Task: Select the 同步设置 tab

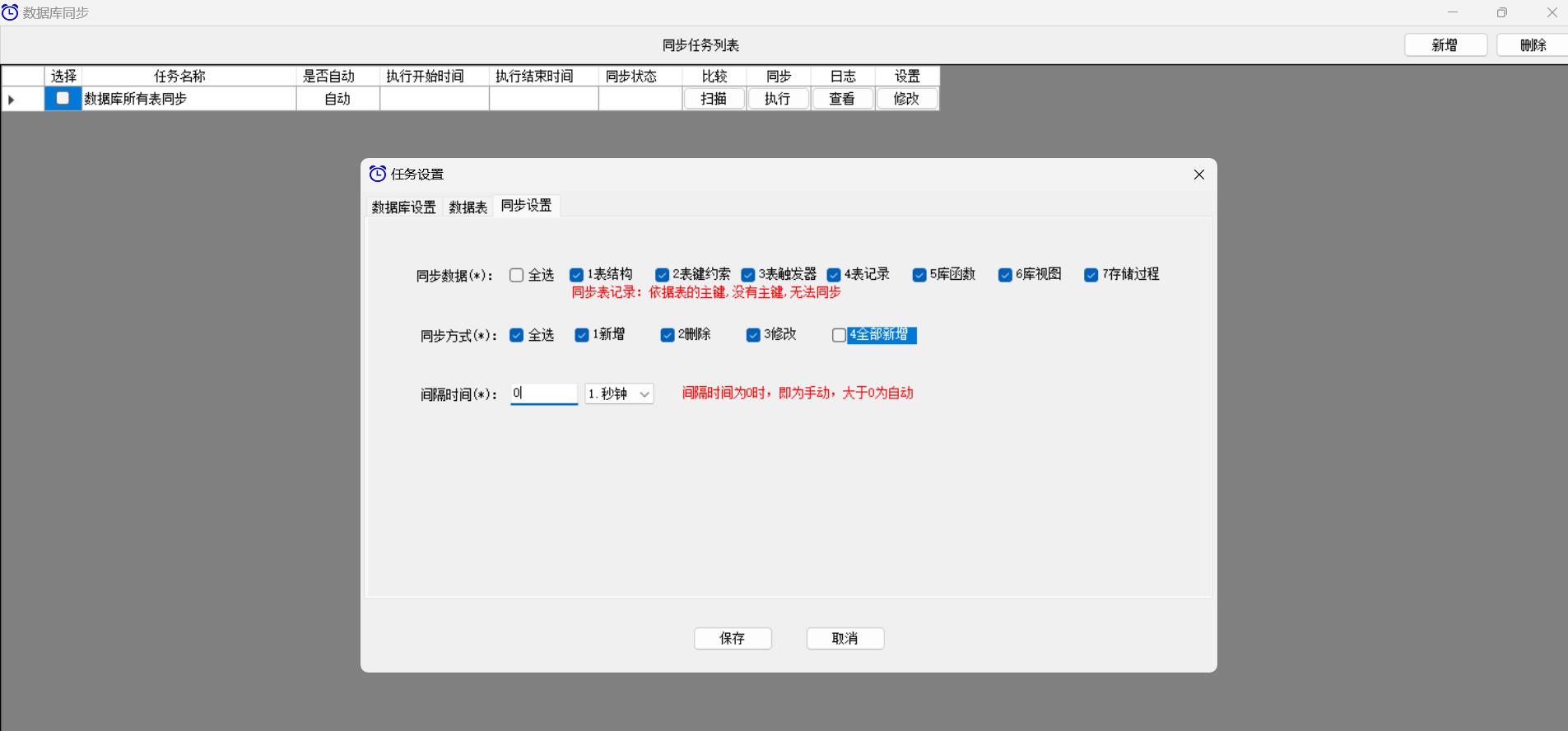Action: tap(527, 206)
